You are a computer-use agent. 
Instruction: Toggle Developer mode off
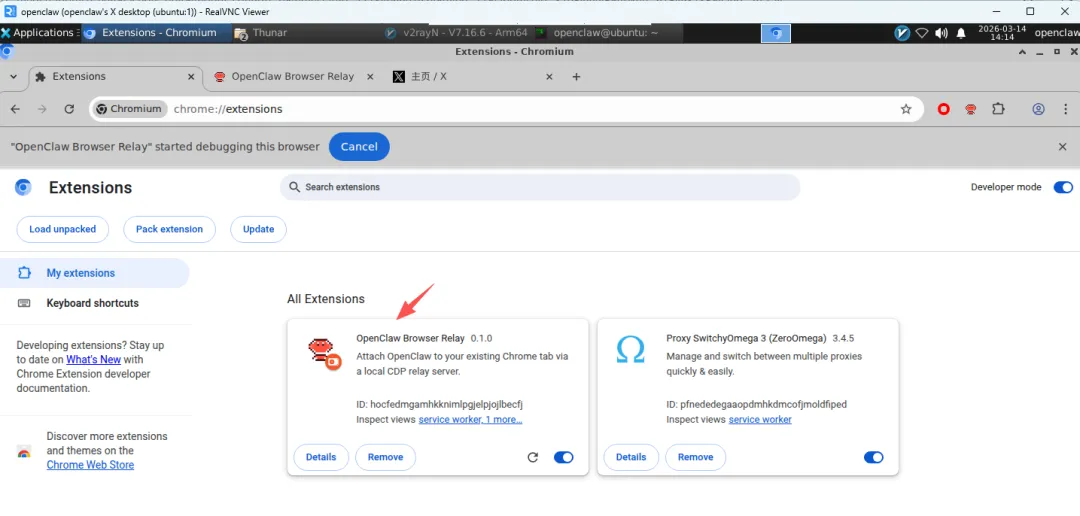click(1063, 187)
